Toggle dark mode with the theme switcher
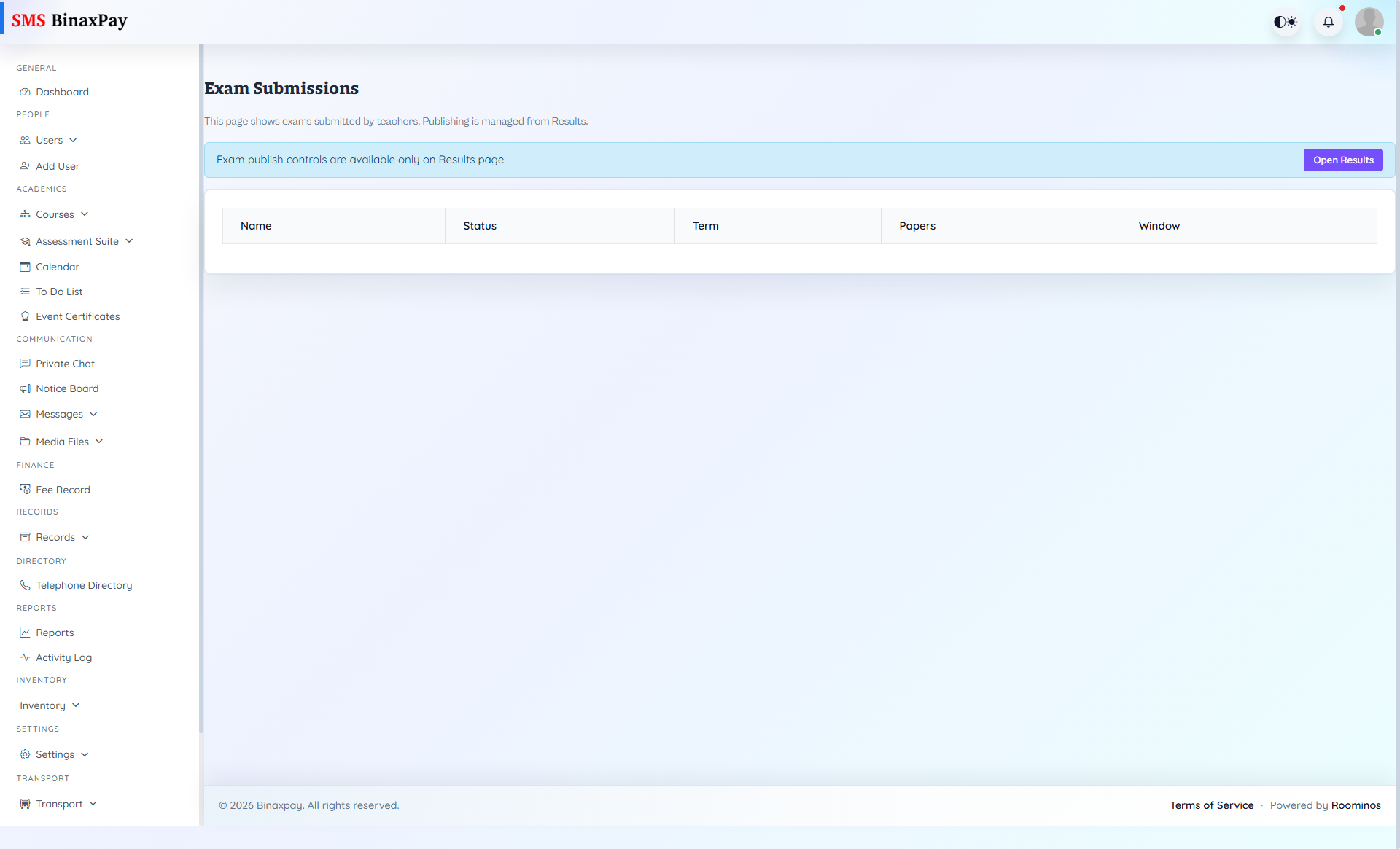This screenshot has height=849, width=1400. pyautogui.click(x=1286, y=22)
